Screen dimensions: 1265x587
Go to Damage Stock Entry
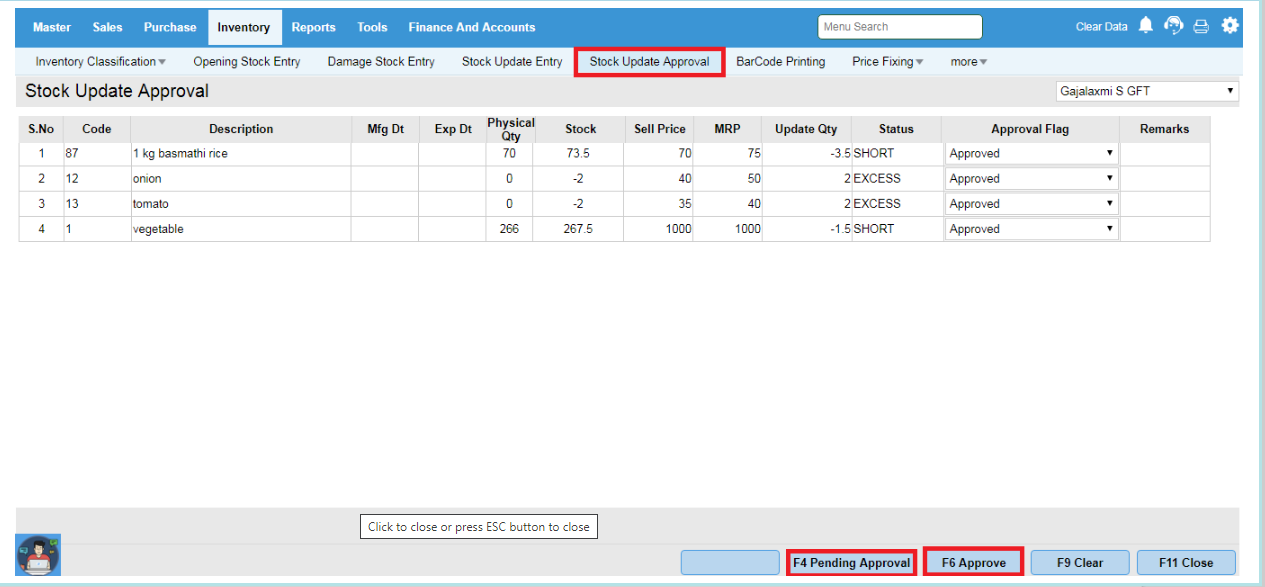(x=381, y=62)
